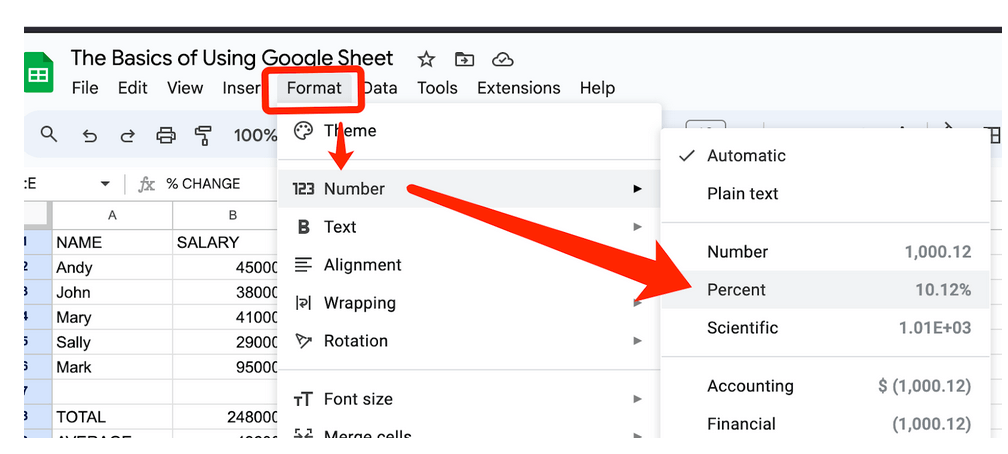Open the Extensions menu

coord(518,88)
